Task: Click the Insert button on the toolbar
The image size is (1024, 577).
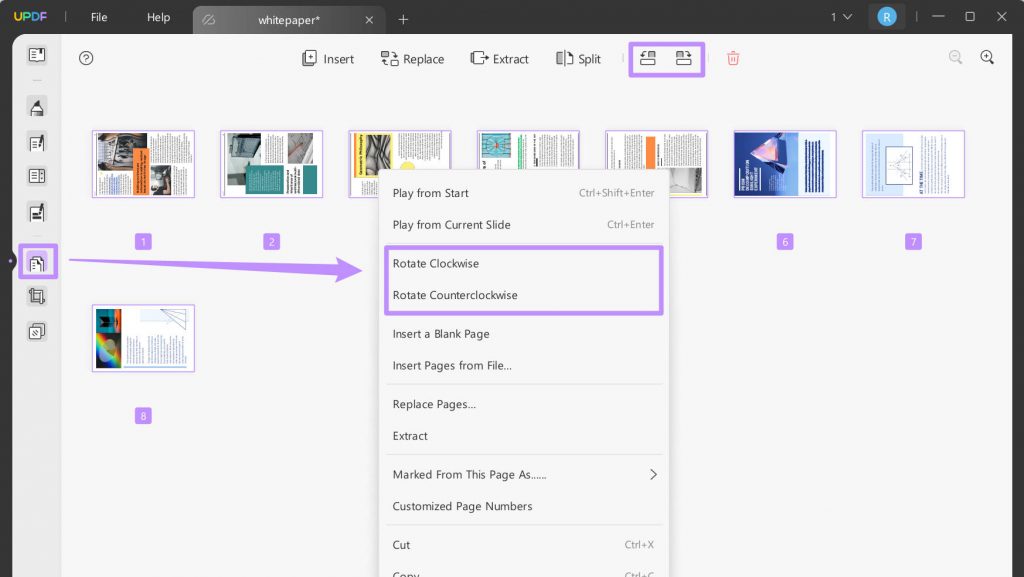Action: 327,58
